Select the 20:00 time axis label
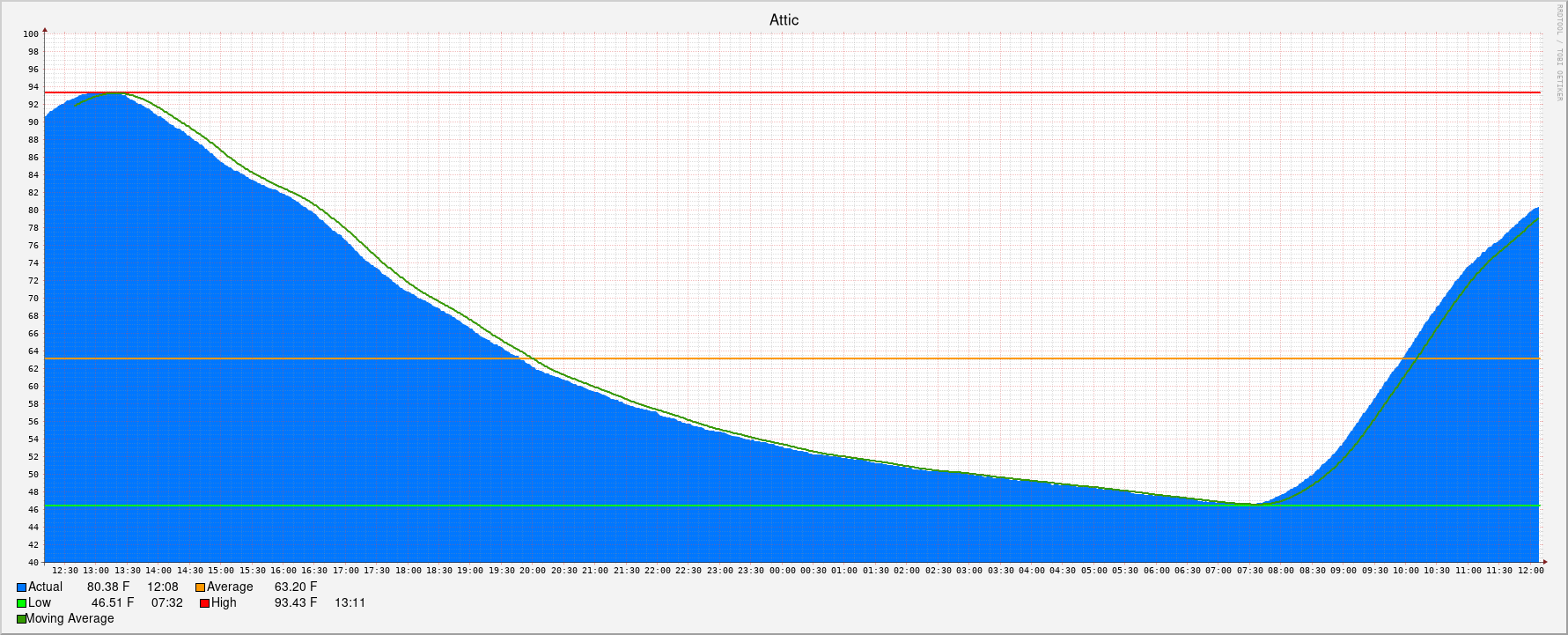 (533, 571)
